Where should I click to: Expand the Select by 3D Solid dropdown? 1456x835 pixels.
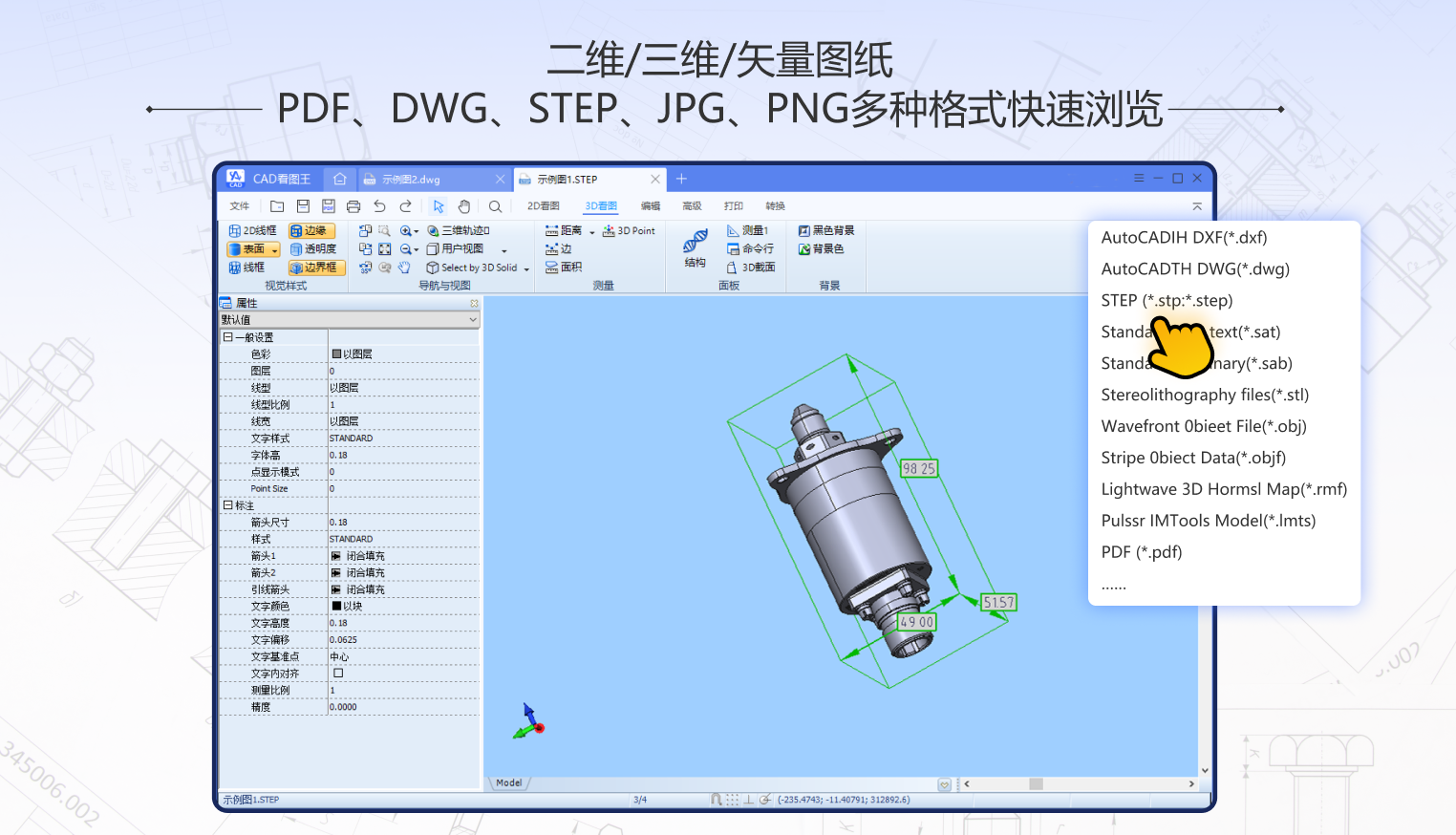tap(526, 268)
